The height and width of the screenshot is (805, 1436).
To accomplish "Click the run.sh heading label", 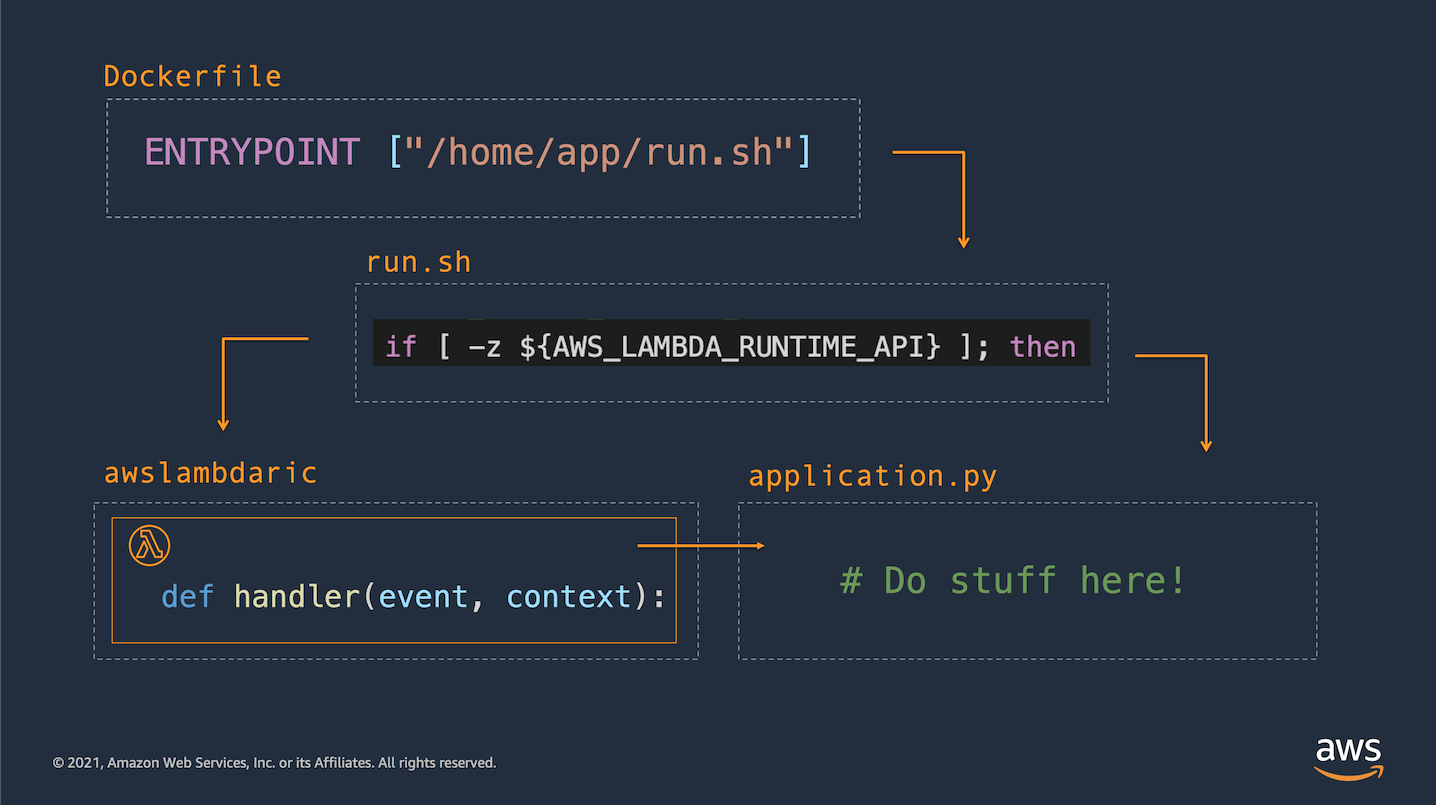I will (x=418, y=263).
